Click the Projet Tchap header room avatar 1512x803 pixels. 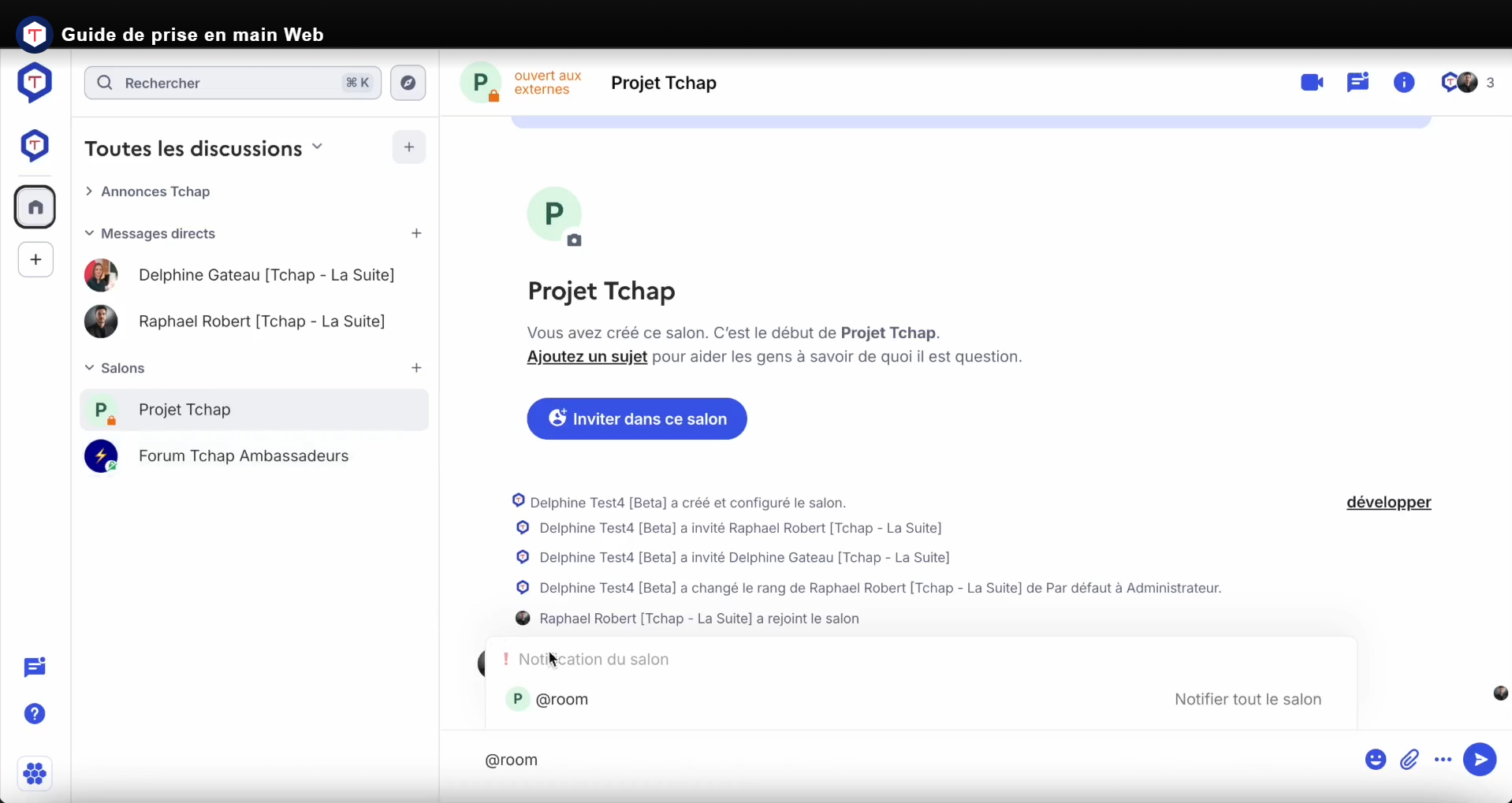(481, 83)
